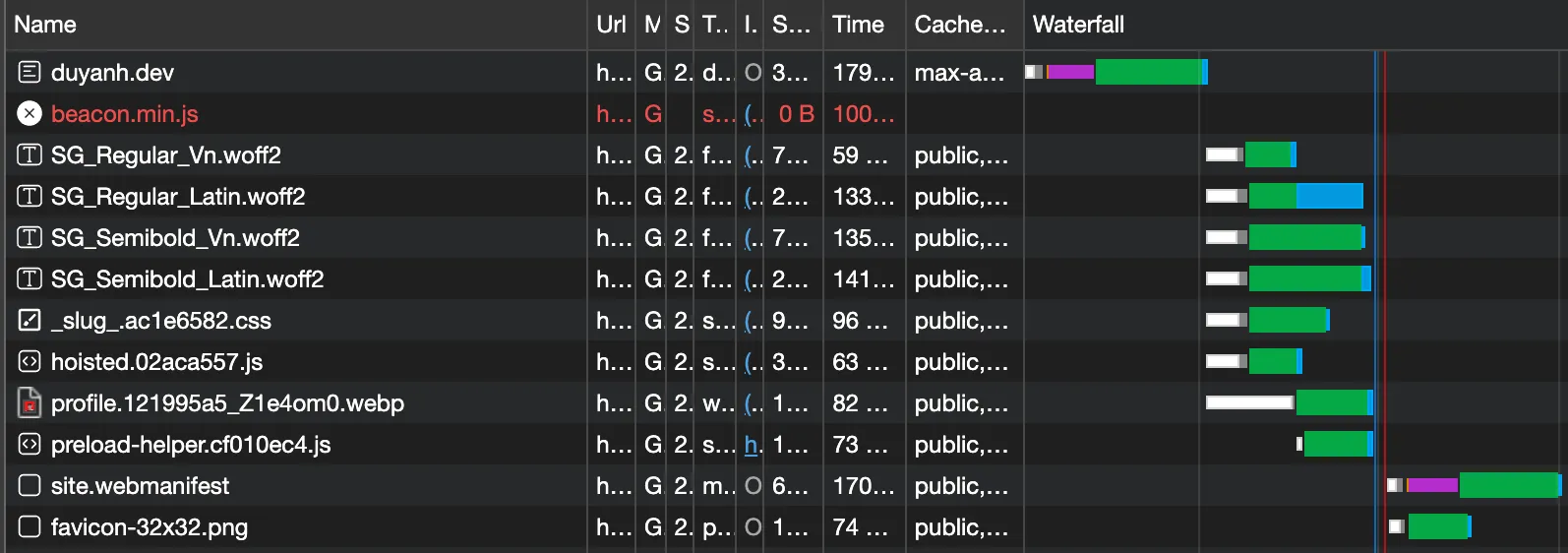Sort requests by the Name column header
This screenshot has height=553, width=1568.
click(45, 25)
